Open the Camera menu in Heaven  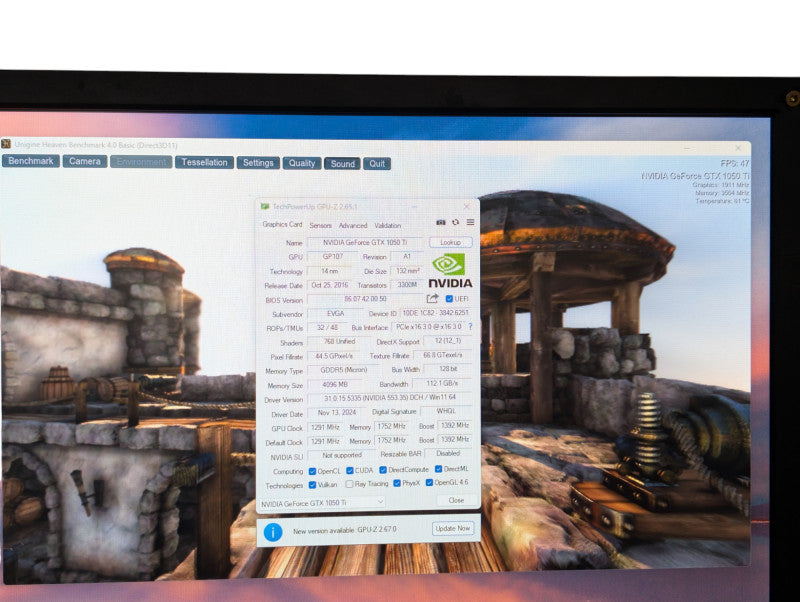point(85,161)
